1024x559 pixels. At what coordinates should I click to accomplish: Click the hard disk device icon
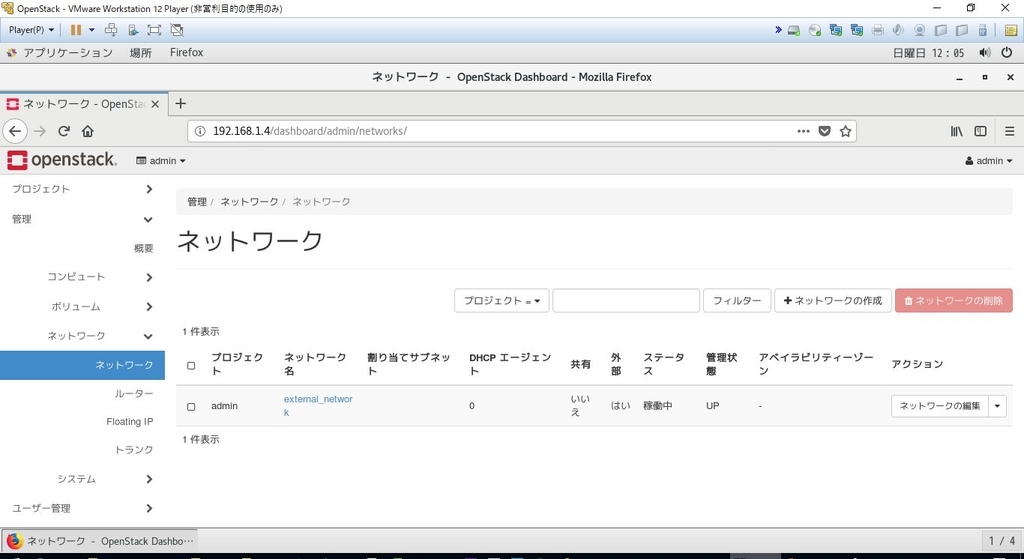(794, 30)
